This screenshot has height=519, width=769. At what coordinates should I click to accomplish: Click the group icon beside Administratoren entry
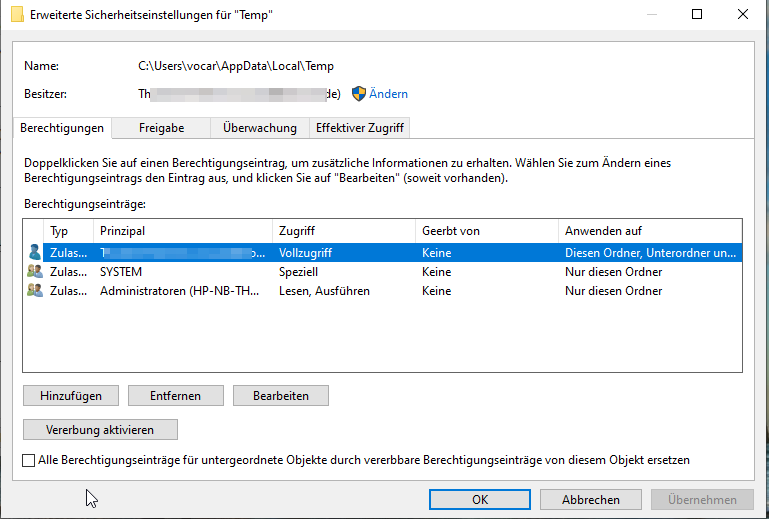pyautogui.click(x=34, y=290)
